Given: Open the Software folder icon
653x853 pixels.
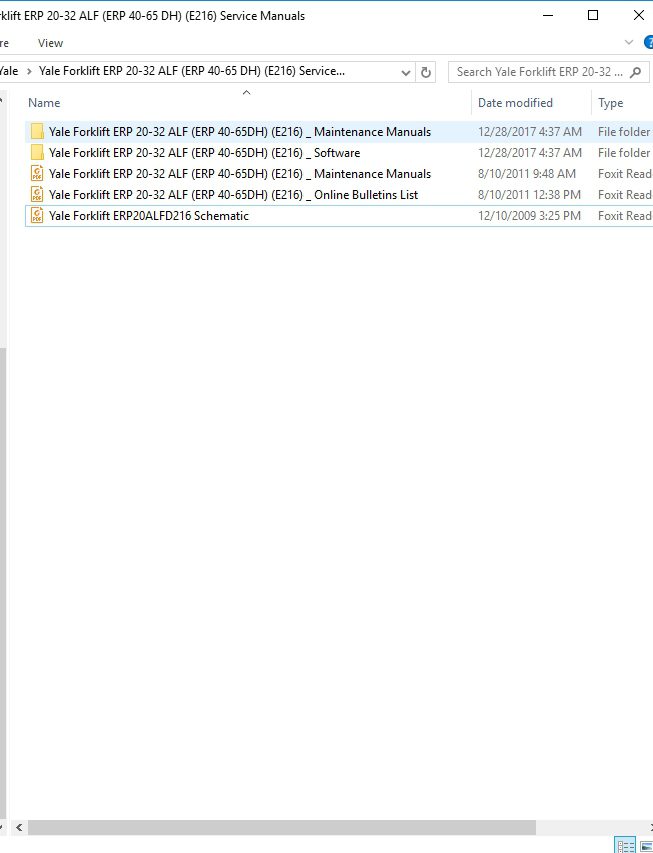Looking at the screenshot, I should (37, 153).
